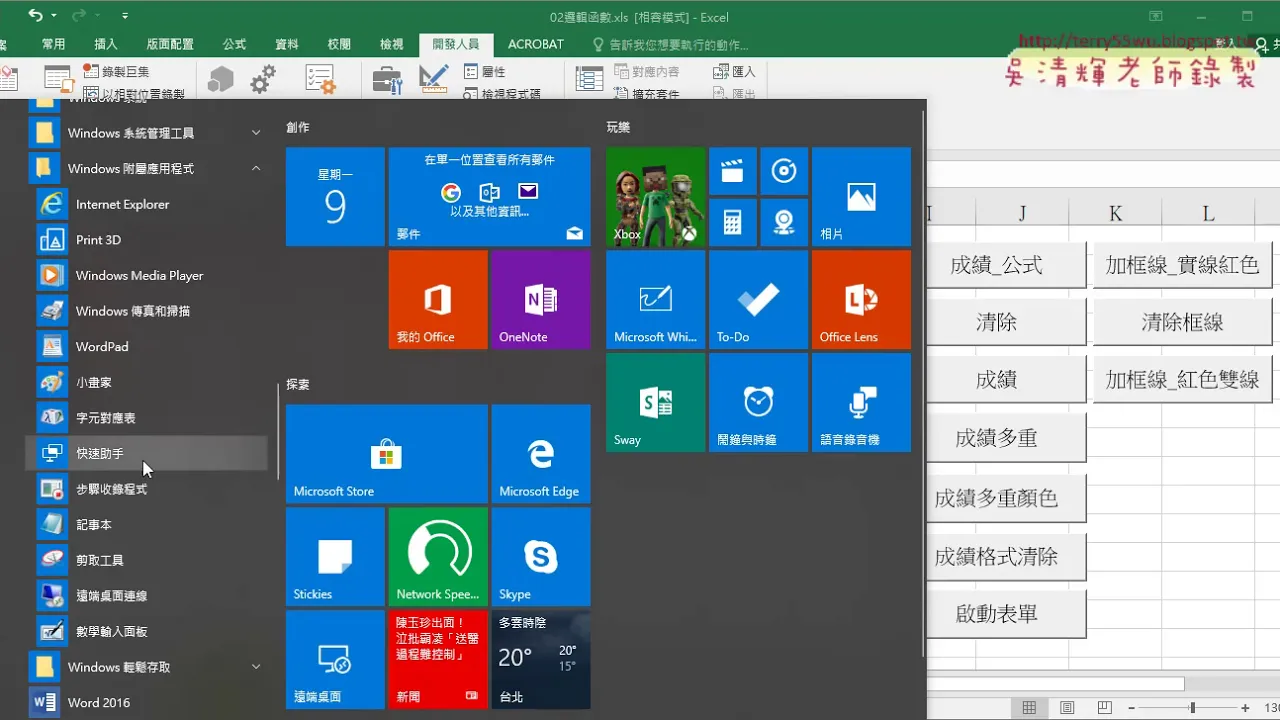Screen dimensions: 1280x720
Task: Open the 郵件 (Mail) tile
Action: [490, 197]
